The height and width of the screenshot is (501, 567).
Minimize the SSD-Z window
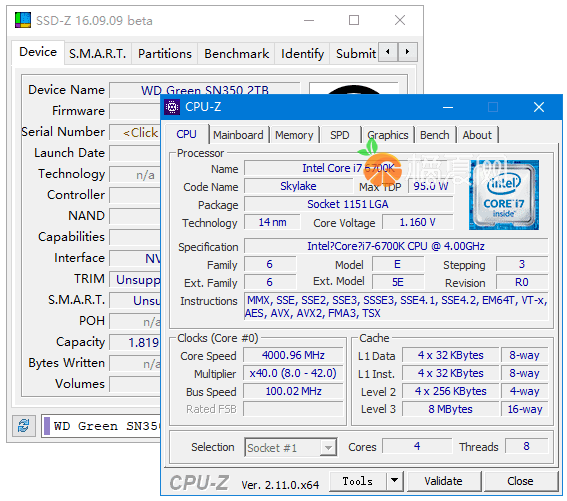pos(309,20)
